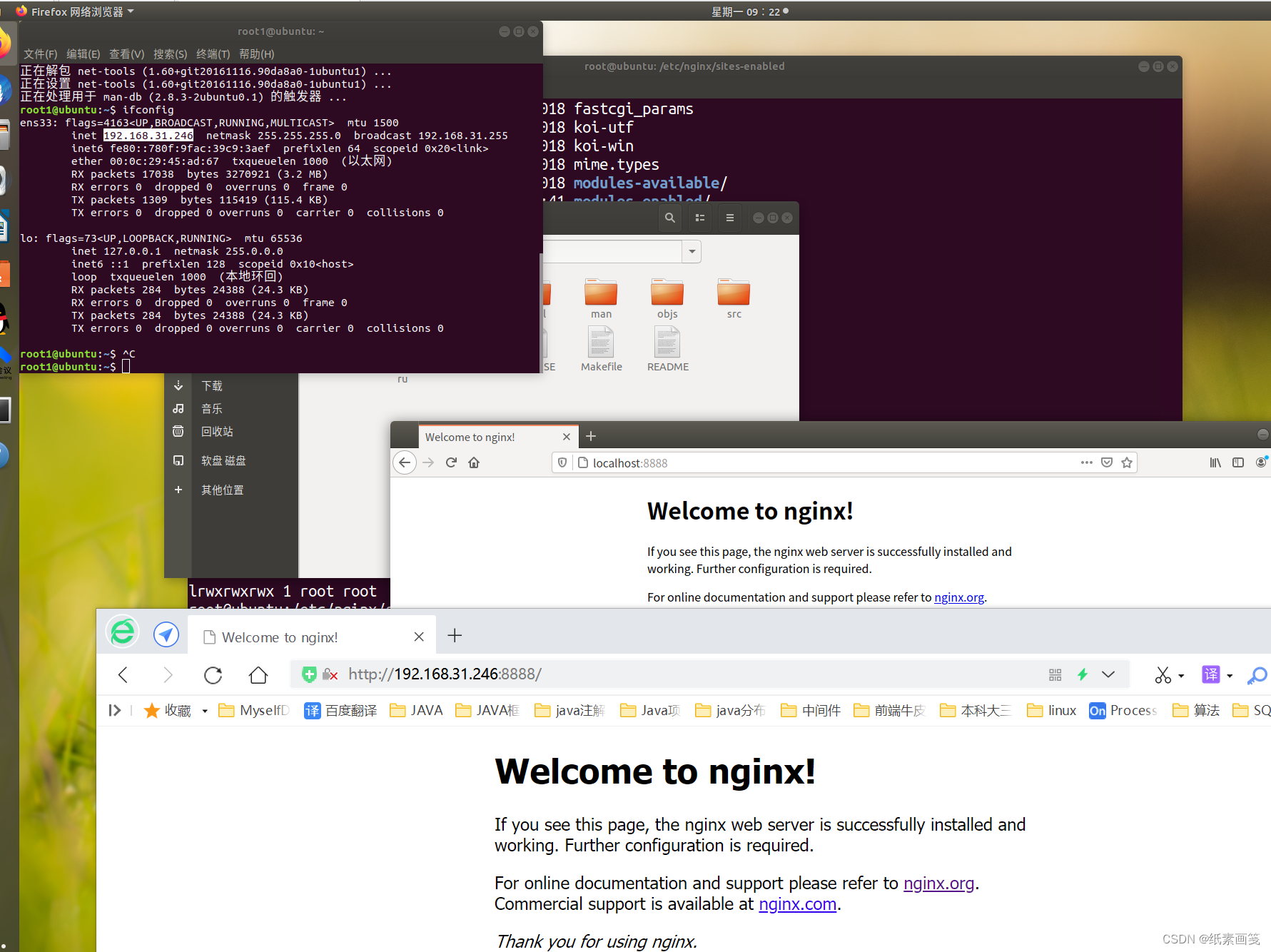Open the 百度翻译 bookmark
This screenshot has height=952, width=1271.
click(340, 710)
